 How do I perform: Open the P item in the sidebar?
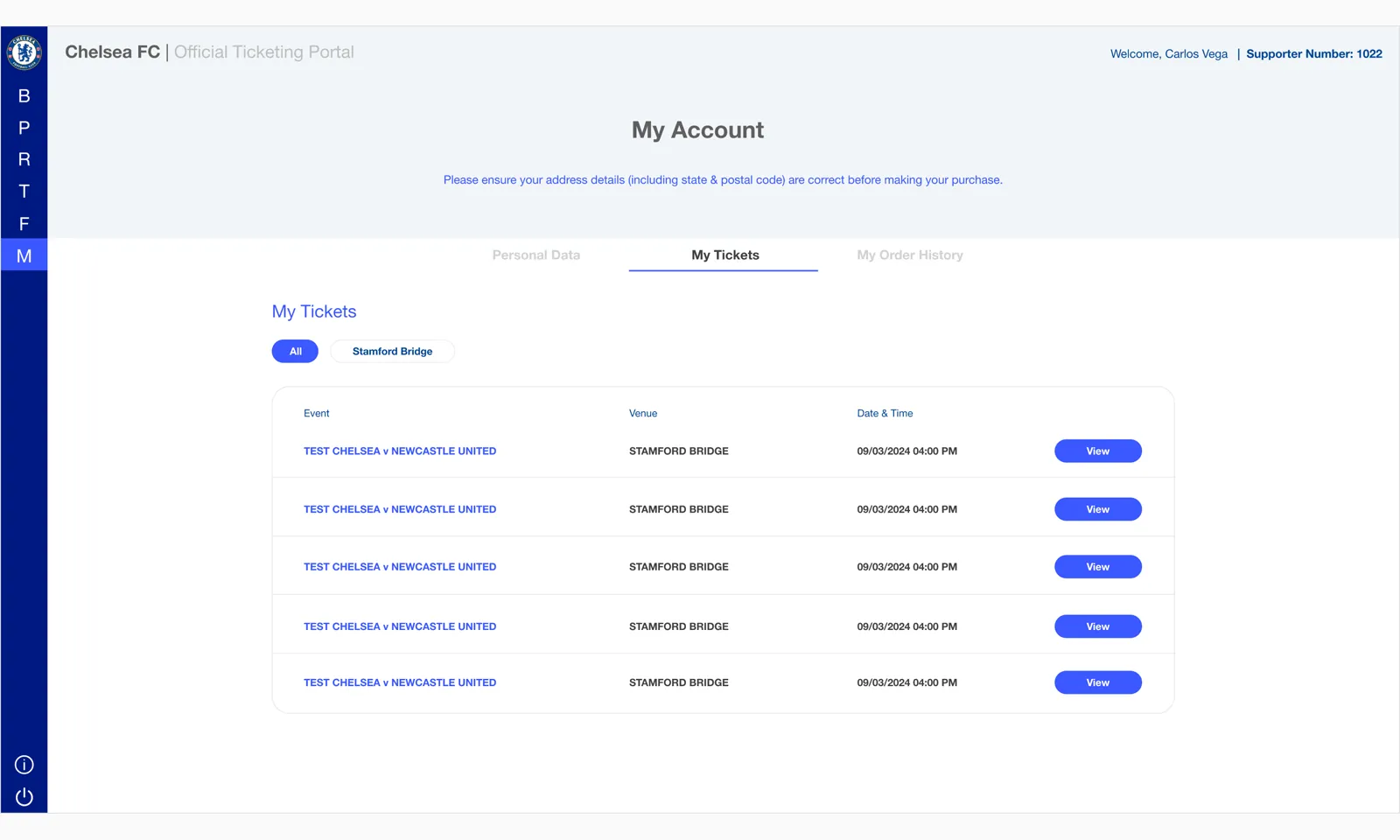pos(24,128)
